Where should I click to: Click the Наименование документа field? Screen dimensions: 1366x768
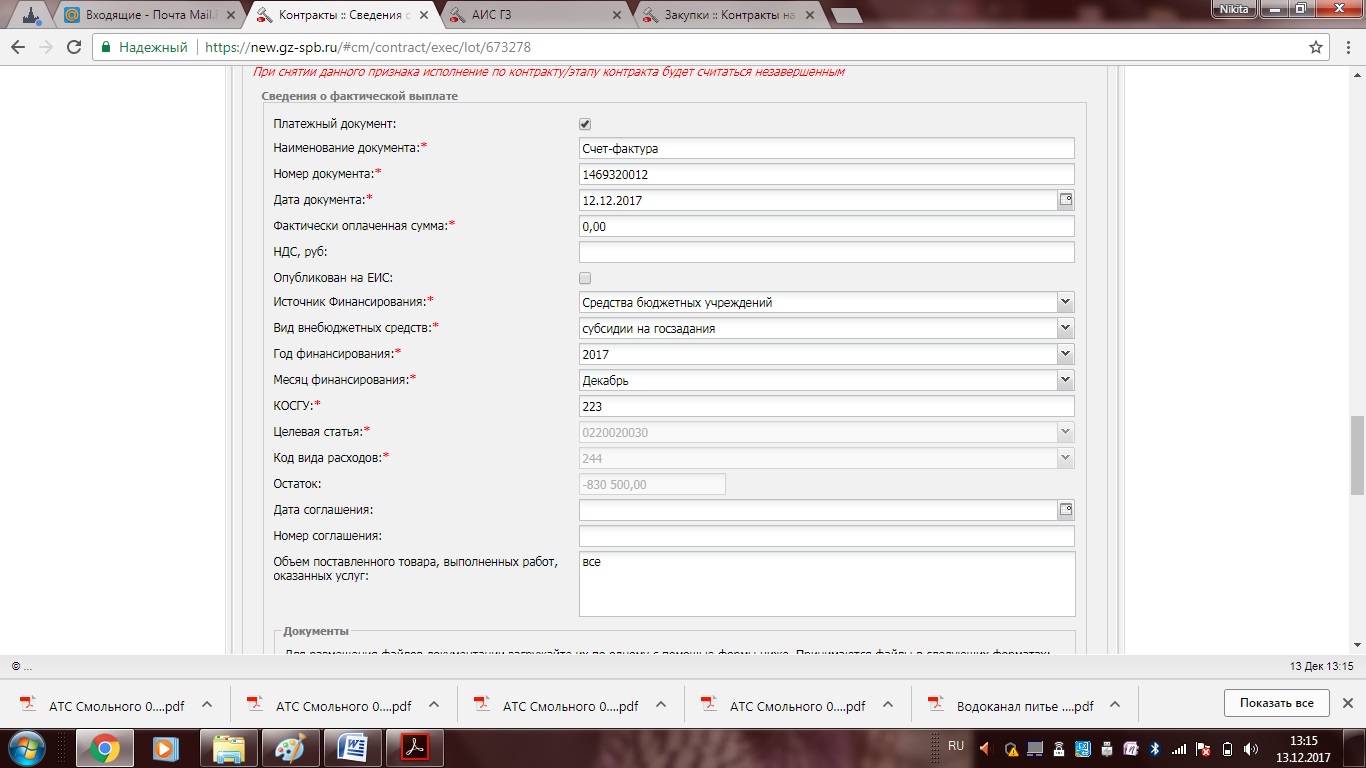tap(827, 148)
